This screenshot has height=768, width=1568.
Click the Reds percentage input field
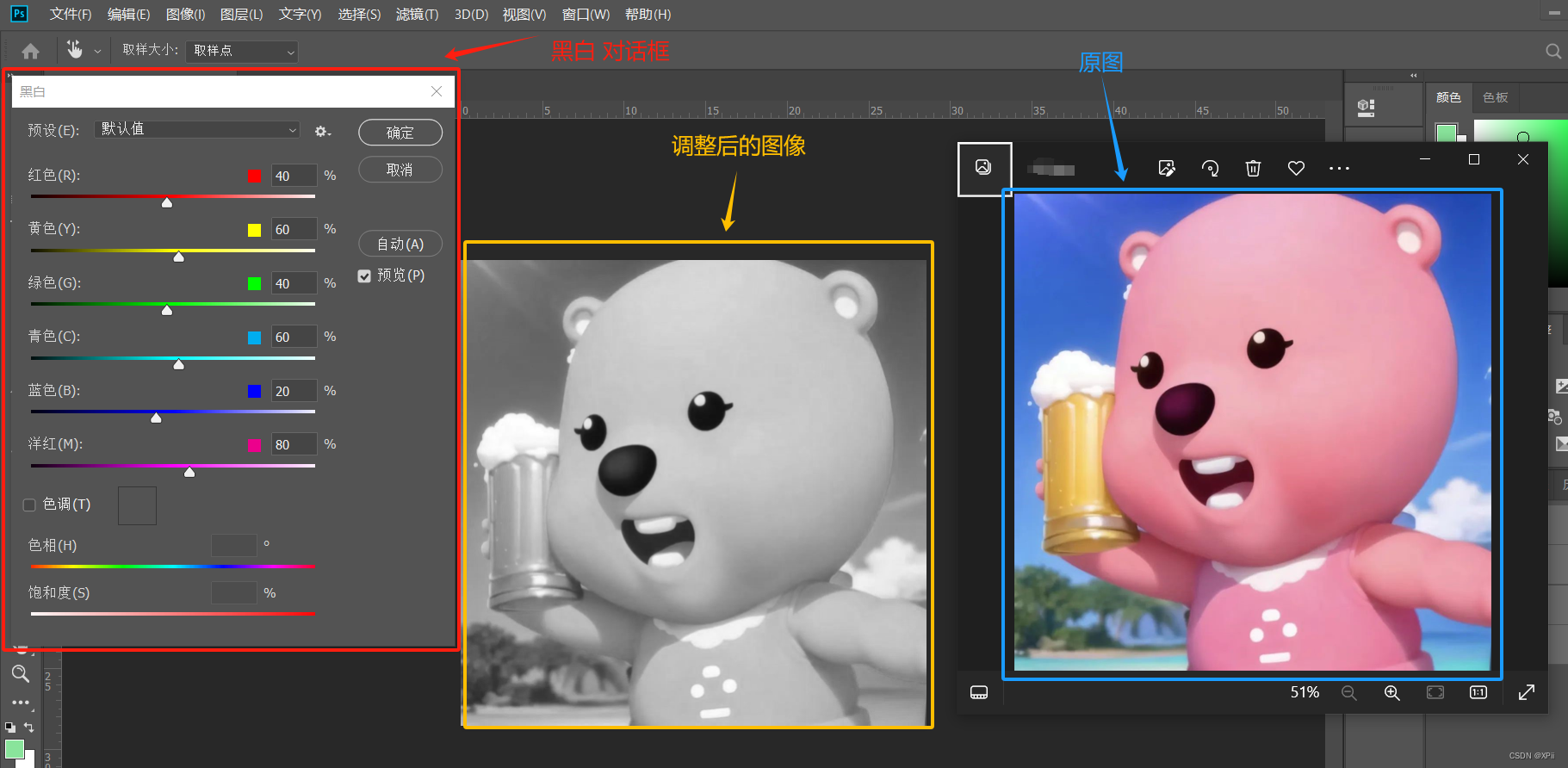pos(294,176)
